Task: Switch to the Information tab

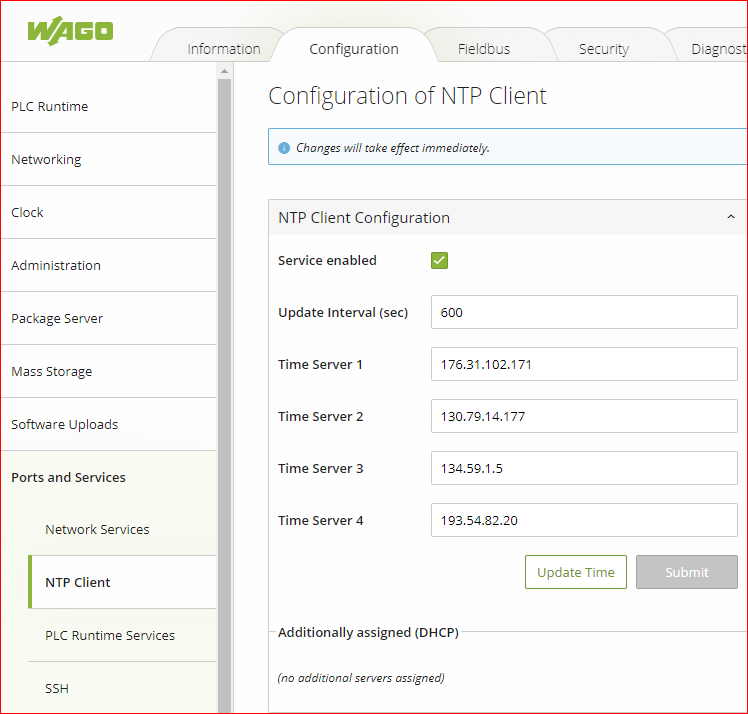Action: point(223,49)
